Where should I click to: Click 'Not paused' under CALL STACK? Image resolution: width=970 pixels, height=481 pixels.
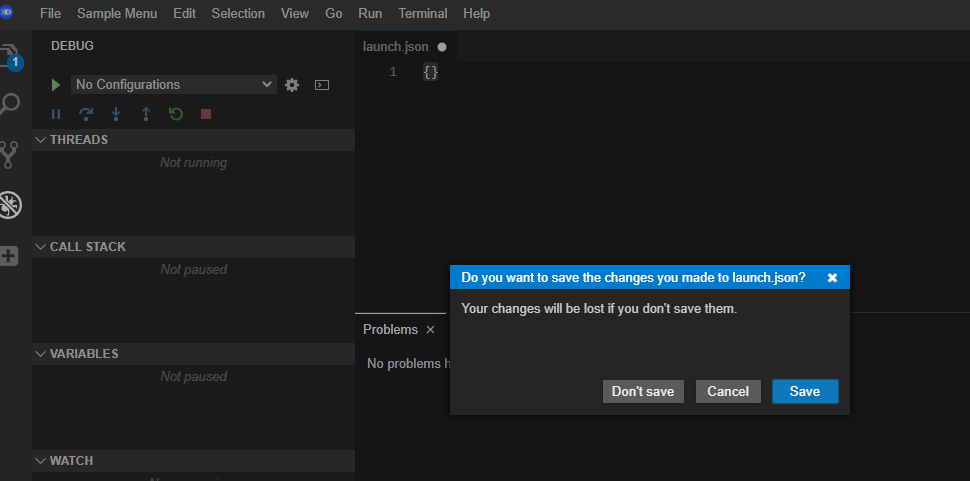[x=194, y=270]
